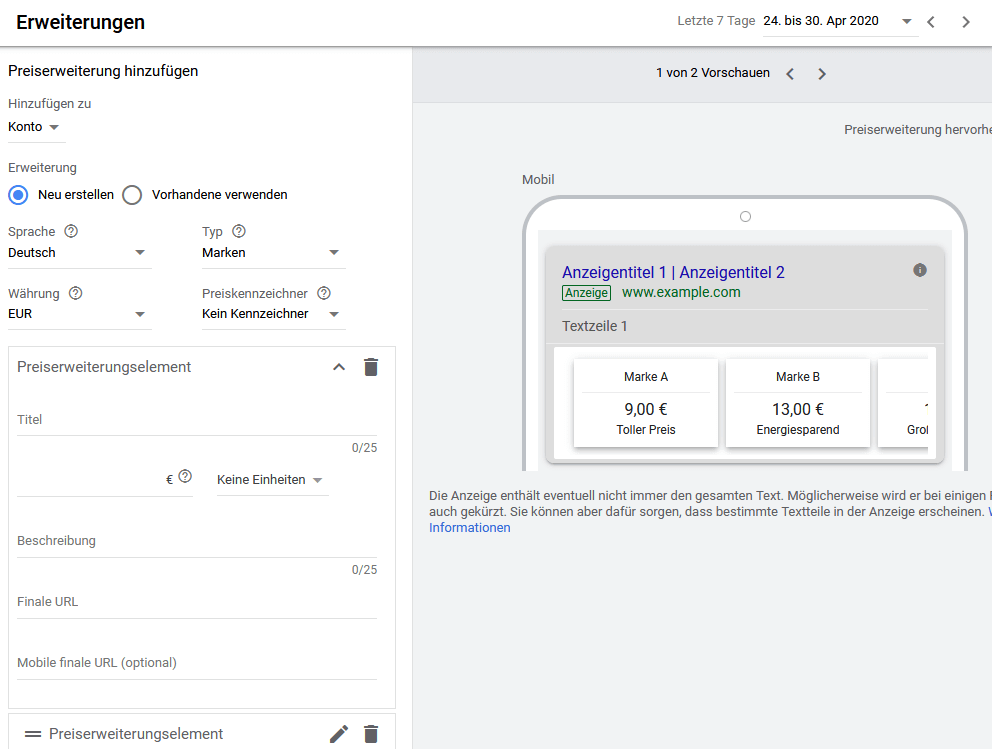Select Vorhandene verwenden radio option
Image resolution: width=992 pixels, height=749 pixels.
click(x=132, y=195)
